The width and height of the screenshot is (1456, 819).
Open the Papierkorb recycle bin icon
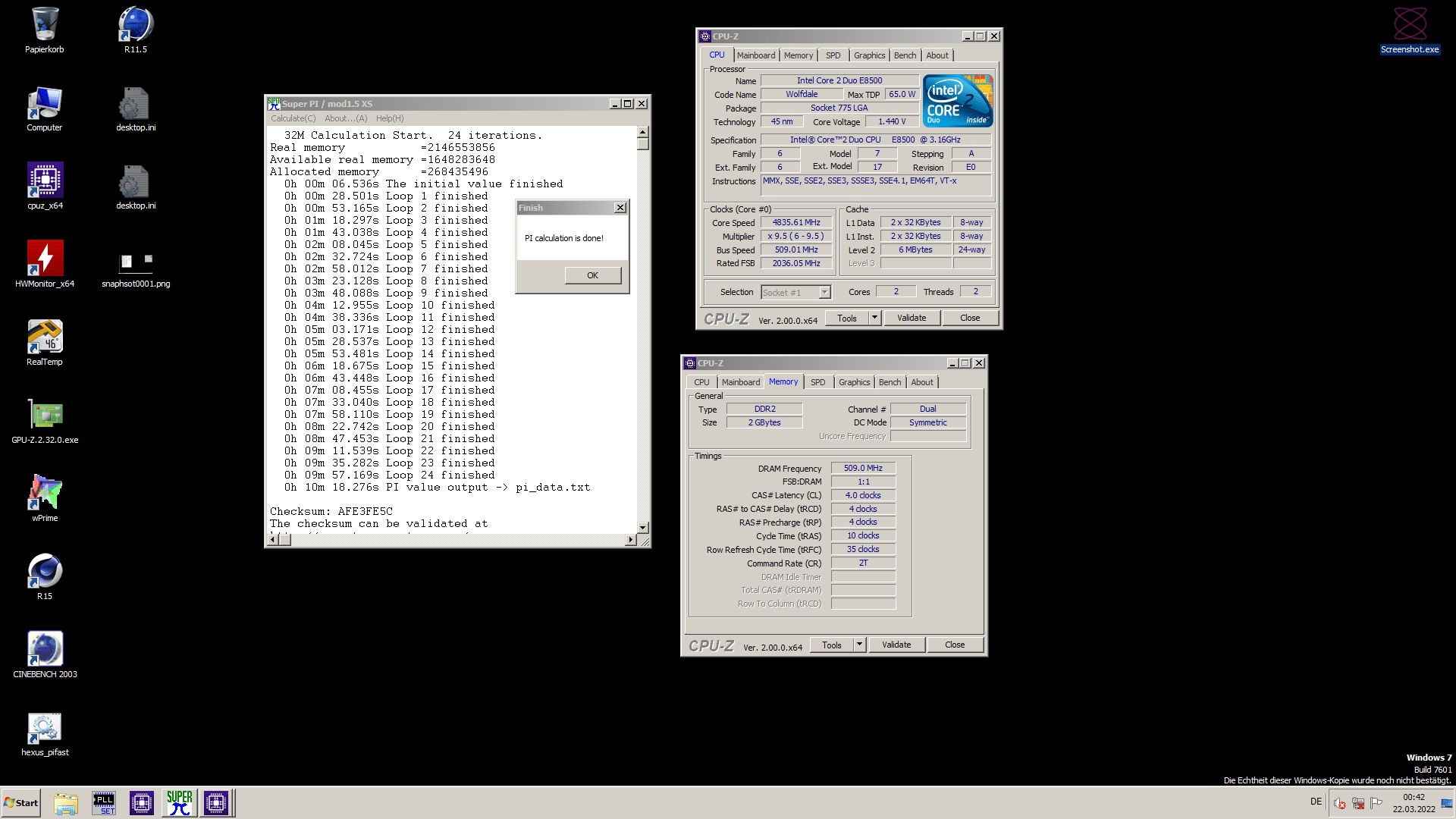[x=45, y=30]
